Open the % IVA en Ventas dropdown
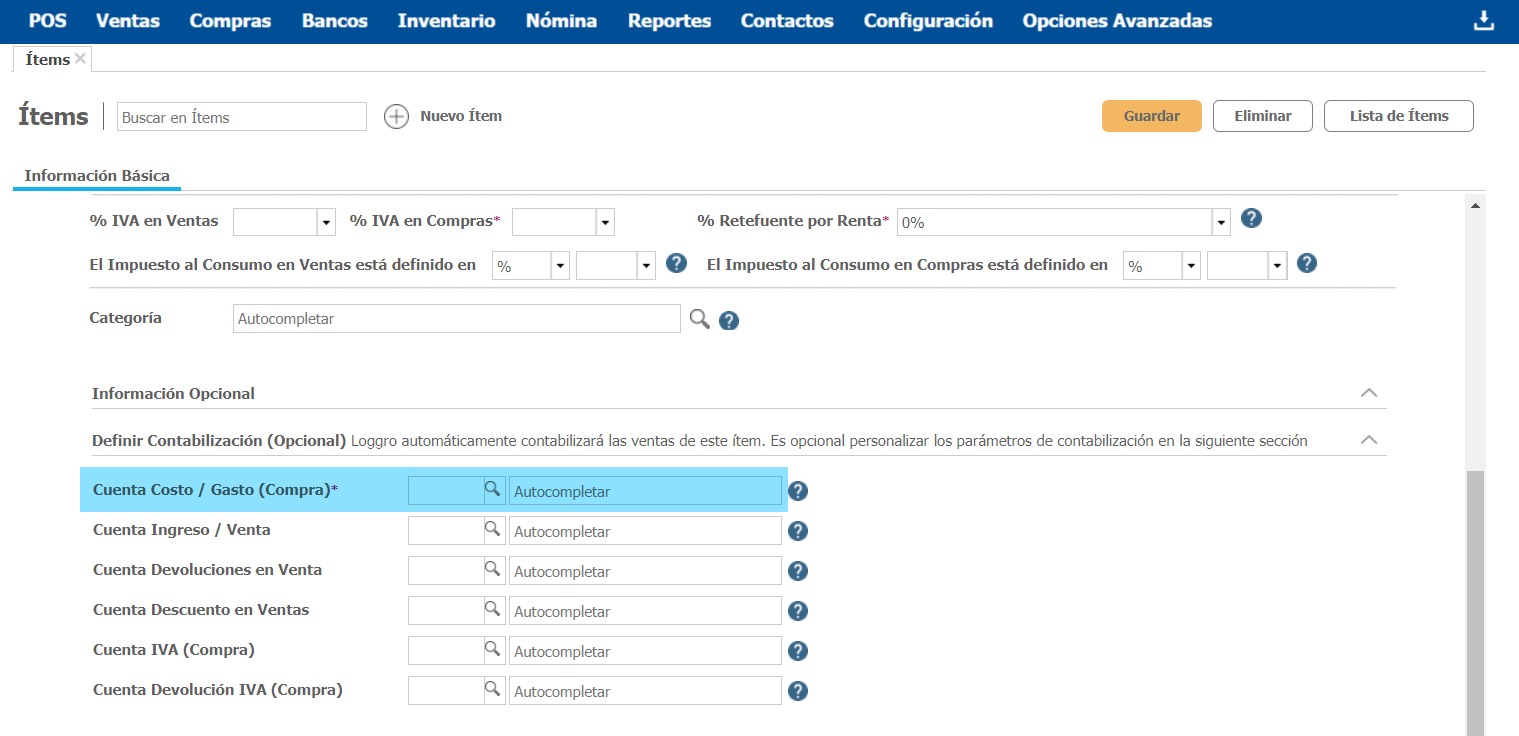The height and width of the screenshot is (736, 1519). pyautogui.click(x=326, y=223)
